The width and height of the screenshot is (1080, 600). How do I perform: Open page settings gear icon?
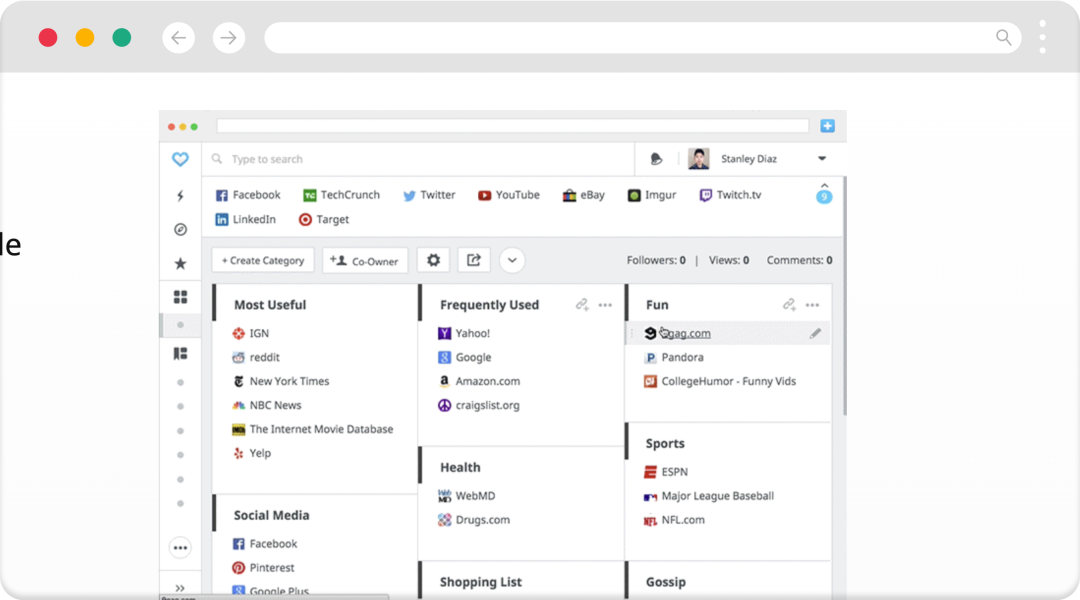(x=433, y=260)
